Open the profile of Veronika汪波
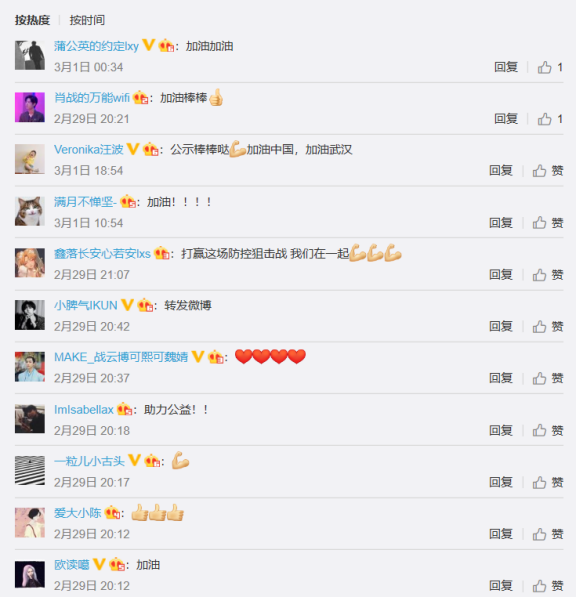This screenshot has width=576, height=598. [x=88, y=150]
